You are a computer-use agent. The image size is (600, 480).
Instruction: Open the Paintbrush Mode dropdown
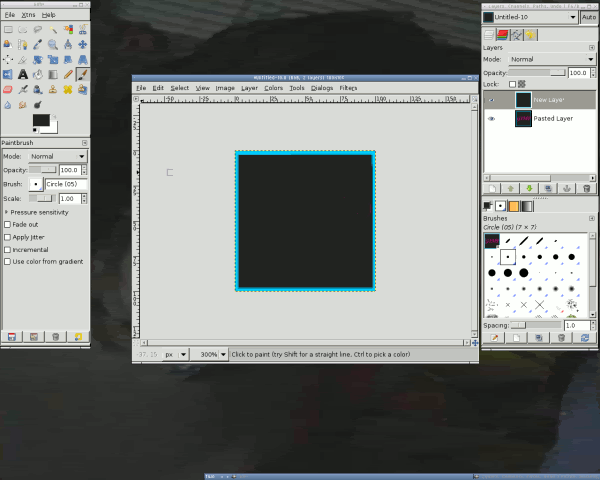point(58,156)
